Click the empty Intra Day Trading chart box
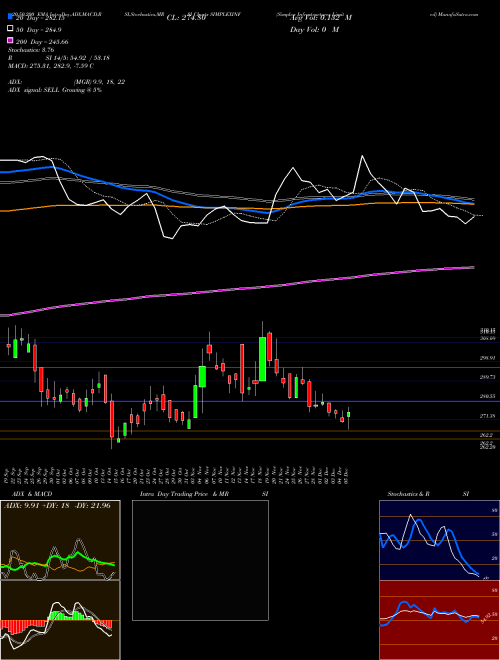500x660 pixels. click(200, 560)
